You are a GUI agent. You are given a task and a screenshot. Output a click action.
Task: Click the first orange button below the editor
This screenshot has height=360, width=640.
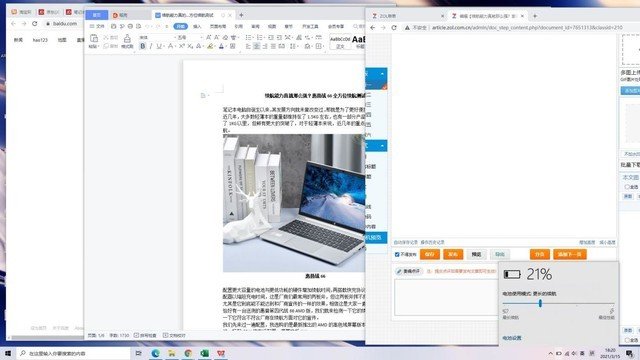click(429, 254)
